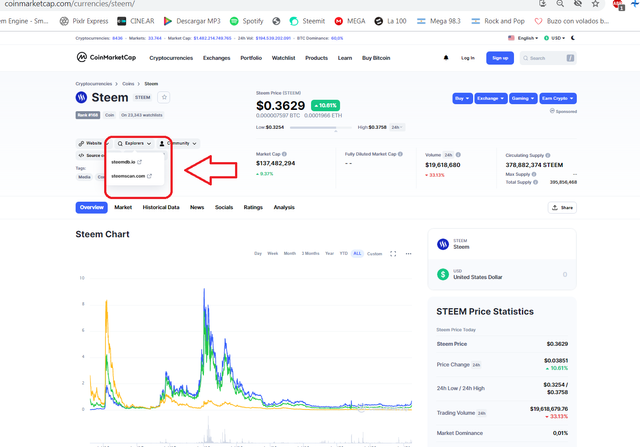
Task: Select the Month chart range
Action: tap(290, 254)
